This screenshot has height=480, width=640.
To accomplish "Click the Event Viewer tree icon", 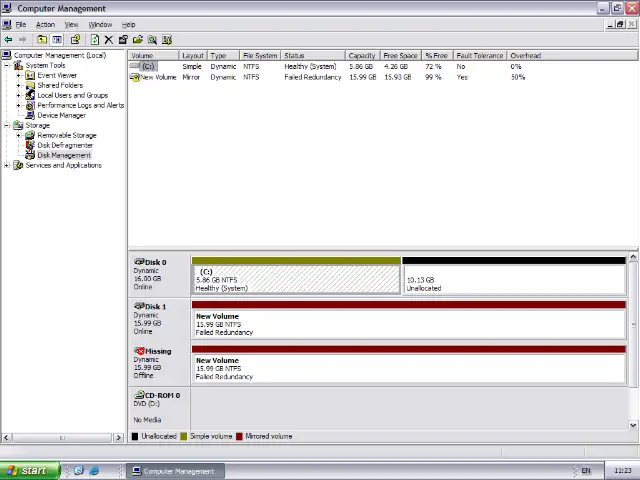I will (x=30, y=76).
